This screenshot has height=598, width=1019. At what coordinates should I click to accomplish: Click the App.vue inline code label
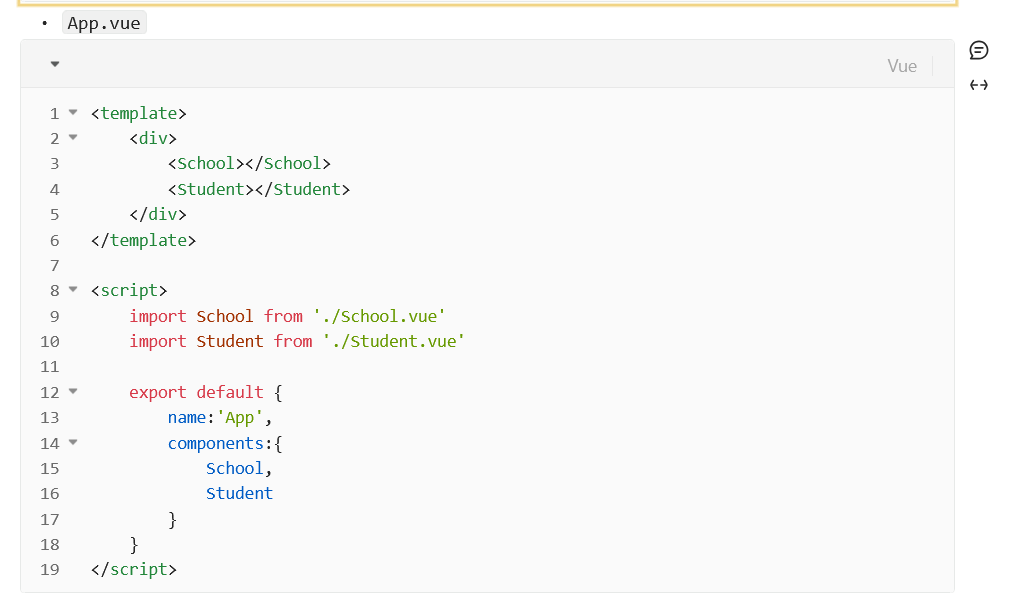(104, 23)
